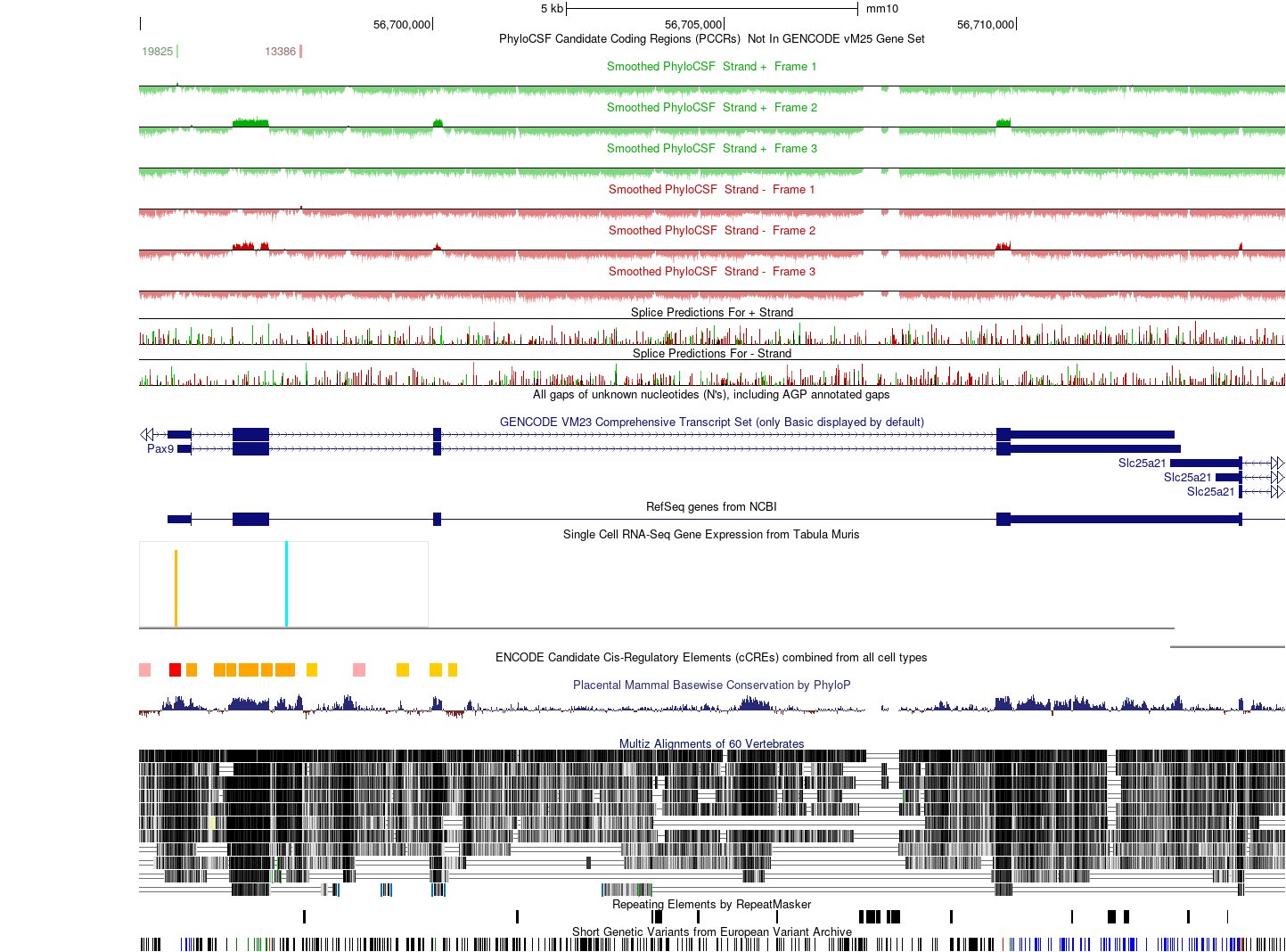Open Smoothed PhyloCSF Strand - Frame 3 title
The image size is (1286, 952).
[x=711, y=271]
